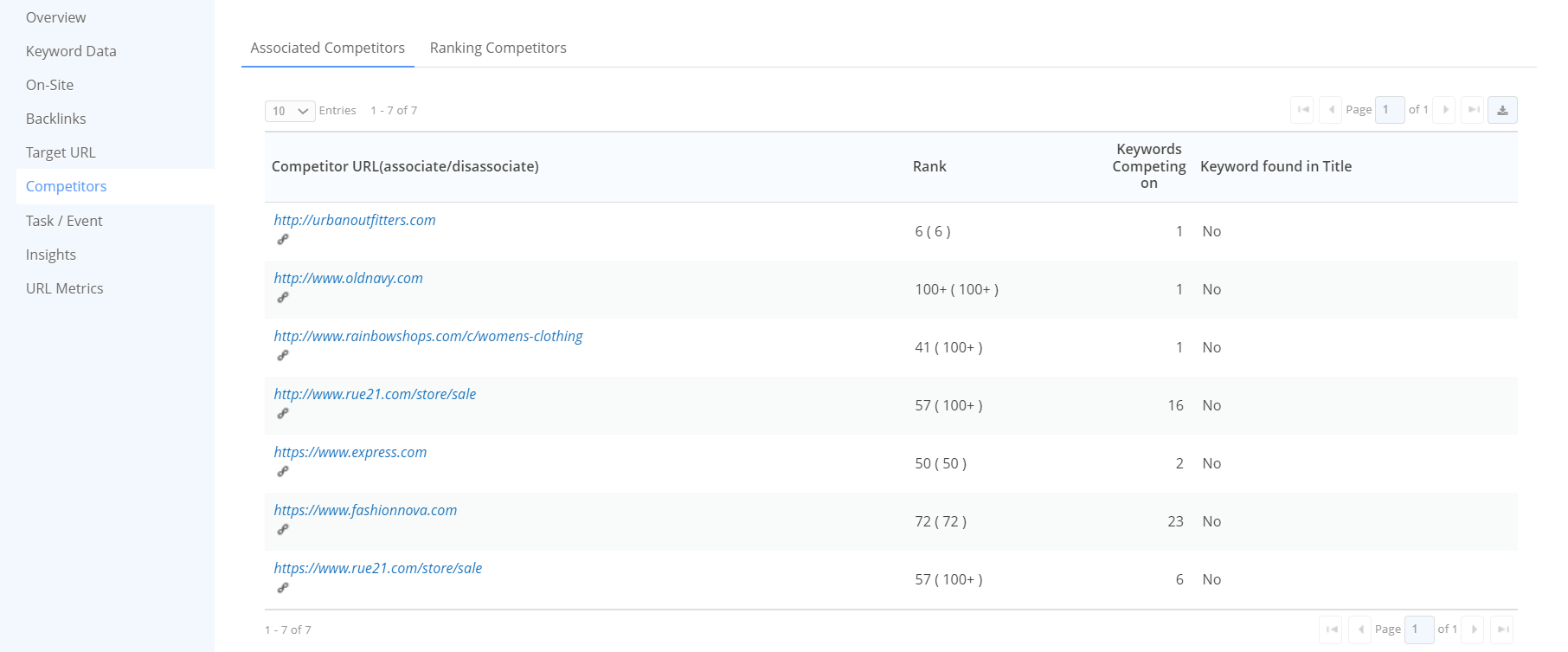Open the entries per page dropdown
This screenshot has height=652, width=1568.
tap(290, 111)
